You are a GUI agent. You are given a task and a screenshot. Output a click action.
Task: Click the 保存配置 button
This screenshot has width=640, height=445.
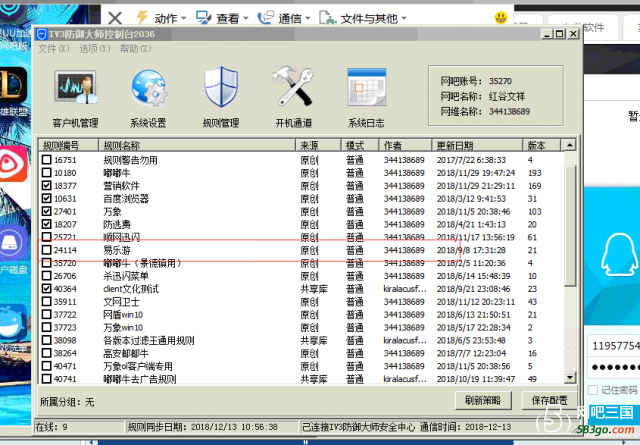[548, 400]
